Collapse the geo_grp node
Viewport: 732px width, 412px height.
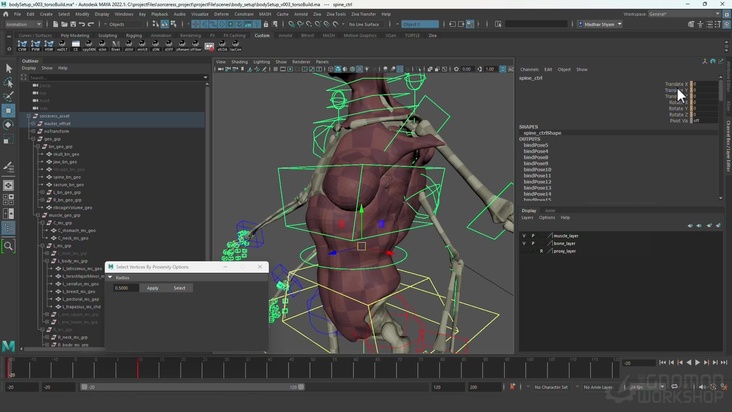(33, 139)
